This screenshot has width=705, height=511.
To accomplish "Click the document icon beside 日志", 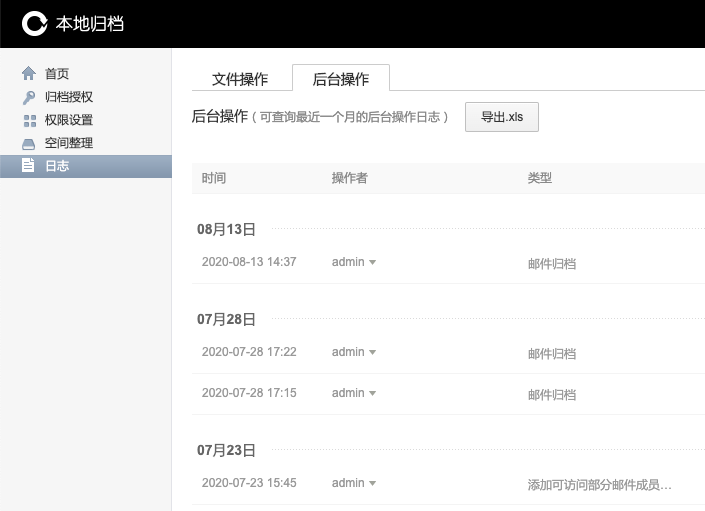I will point(28,166).
